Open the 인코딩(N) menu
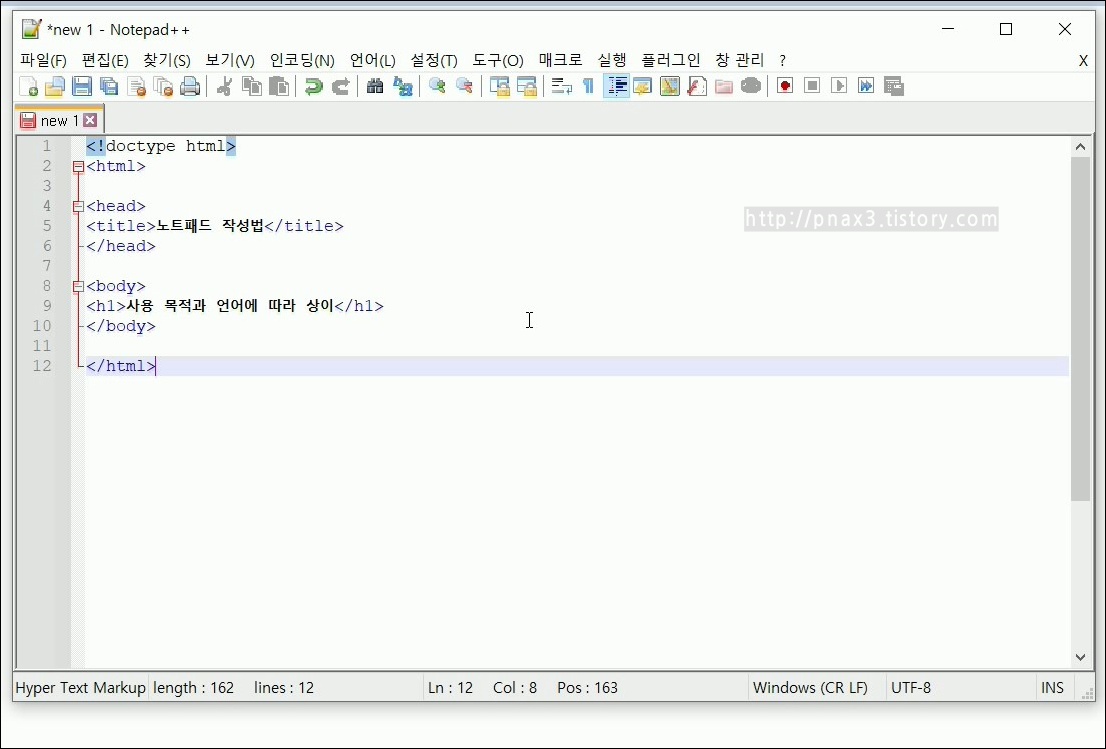The width and height of the screenshot is (1106, 749). tap(302, 60)
